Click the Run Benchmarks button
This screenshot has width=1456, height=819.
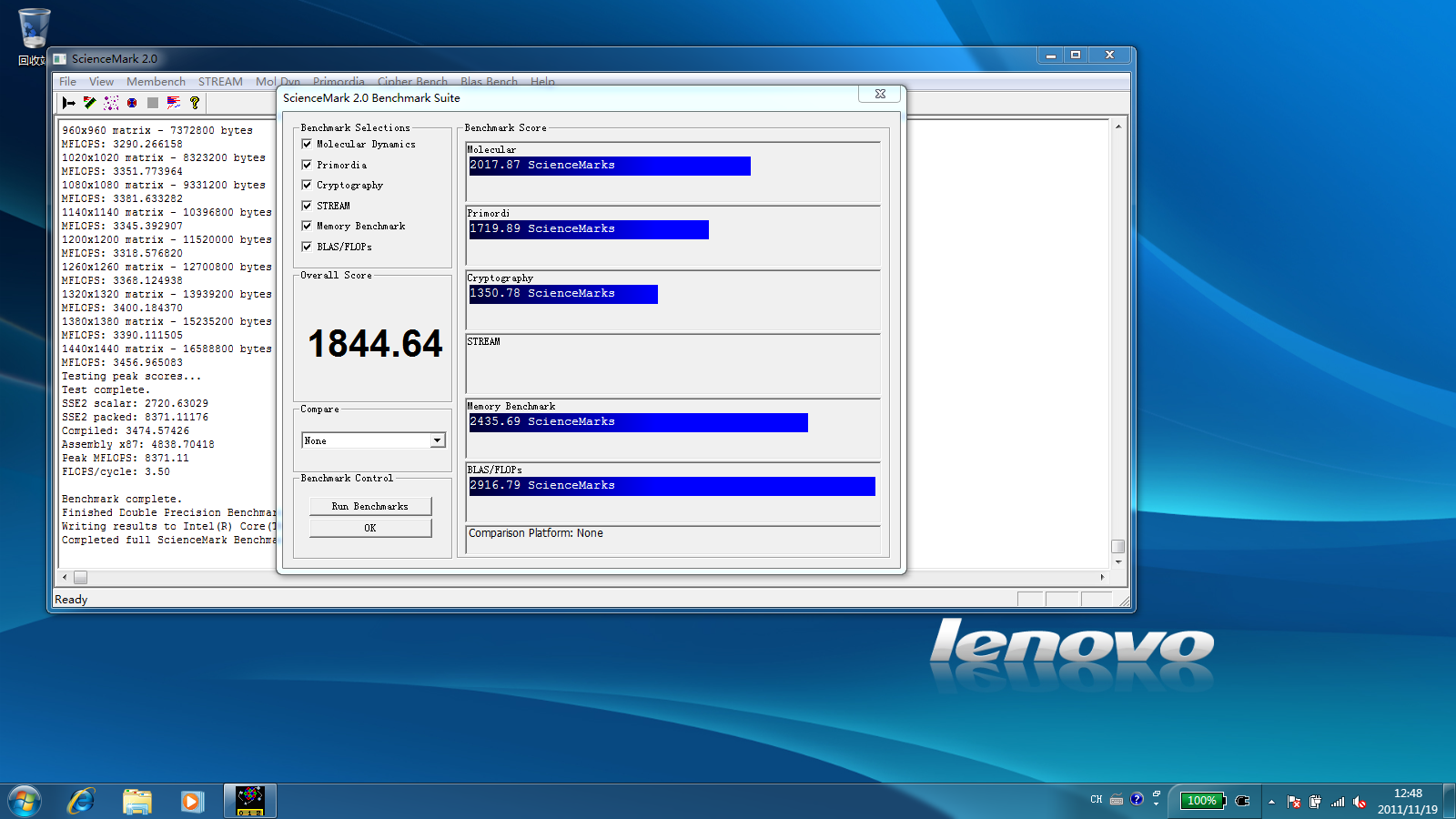[x=370, y=506]
